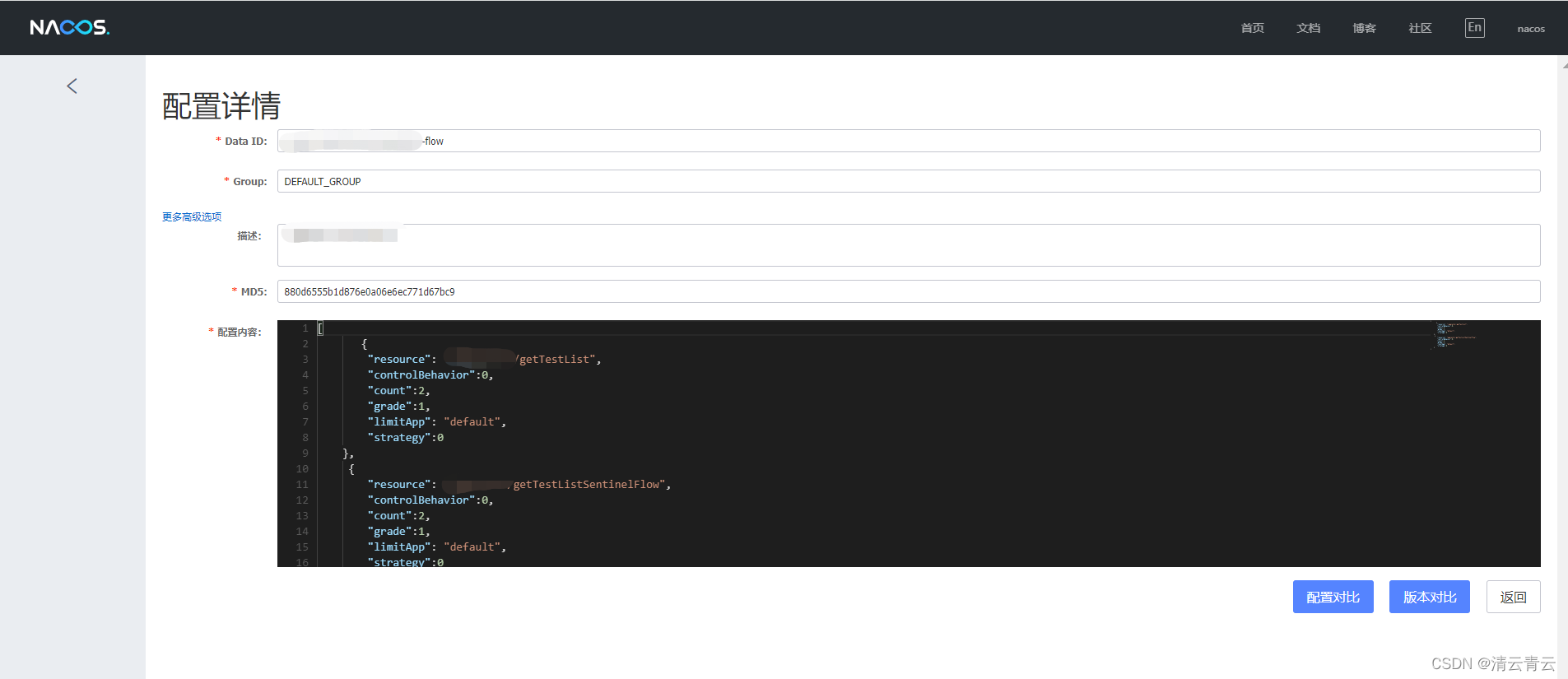Open the 社区 menu item
1568x679 pixels.
click(1420, 28)
